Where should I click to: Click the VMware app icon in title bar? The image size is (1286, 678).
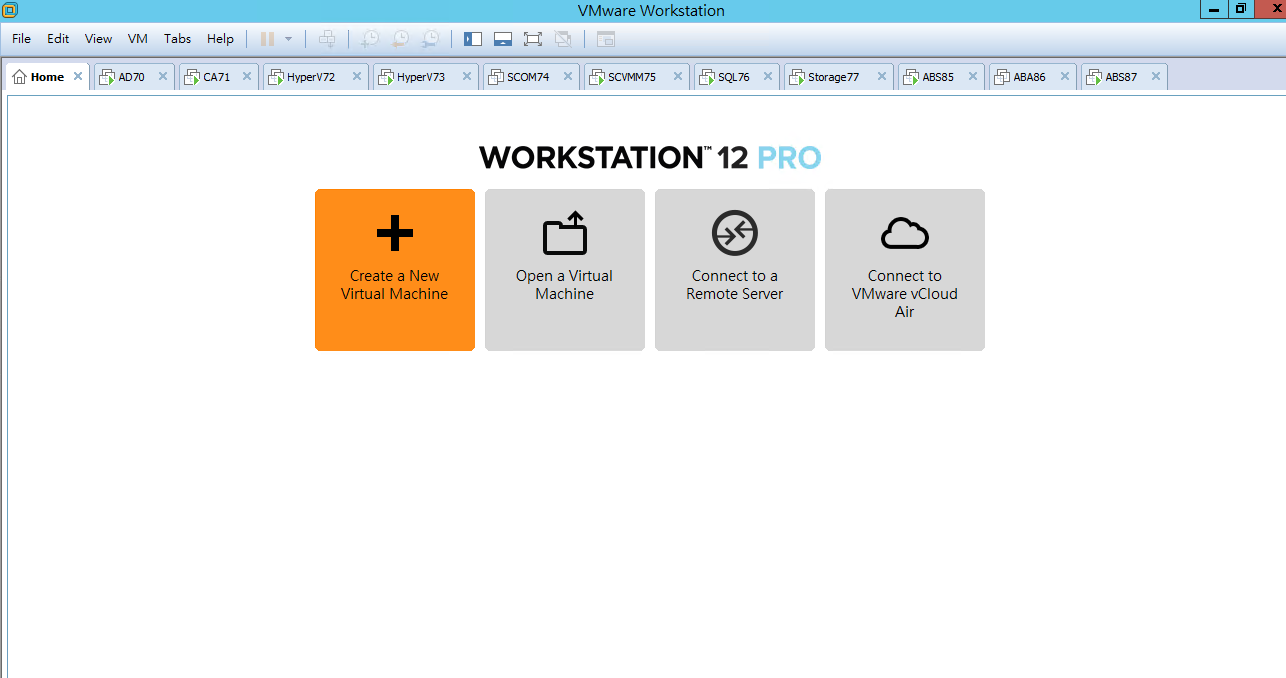(10, 10)
